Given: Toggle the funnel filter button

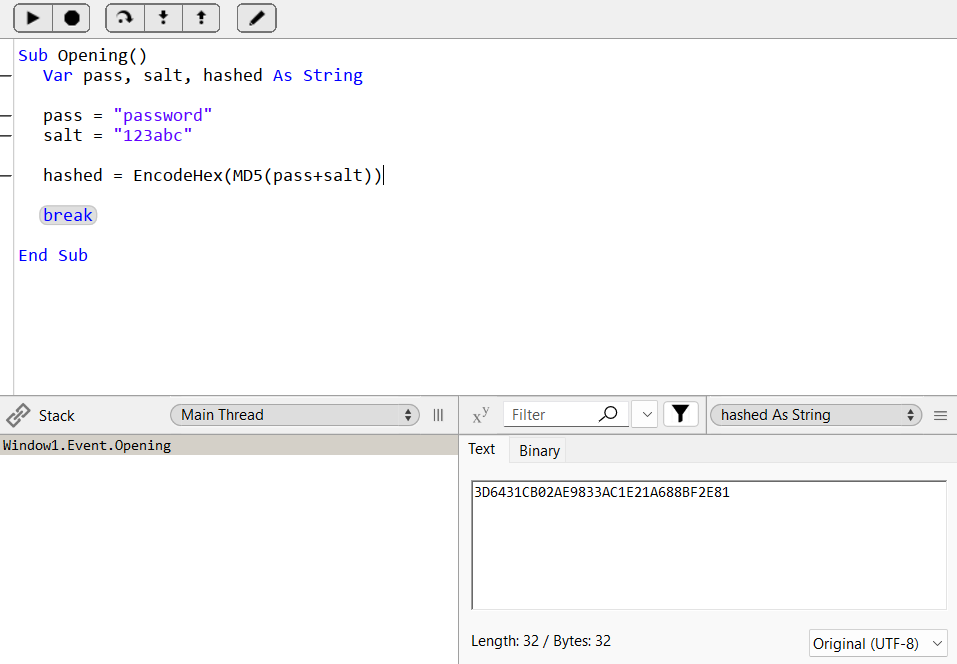Looking at the screenshot, I should click(681, 414).
